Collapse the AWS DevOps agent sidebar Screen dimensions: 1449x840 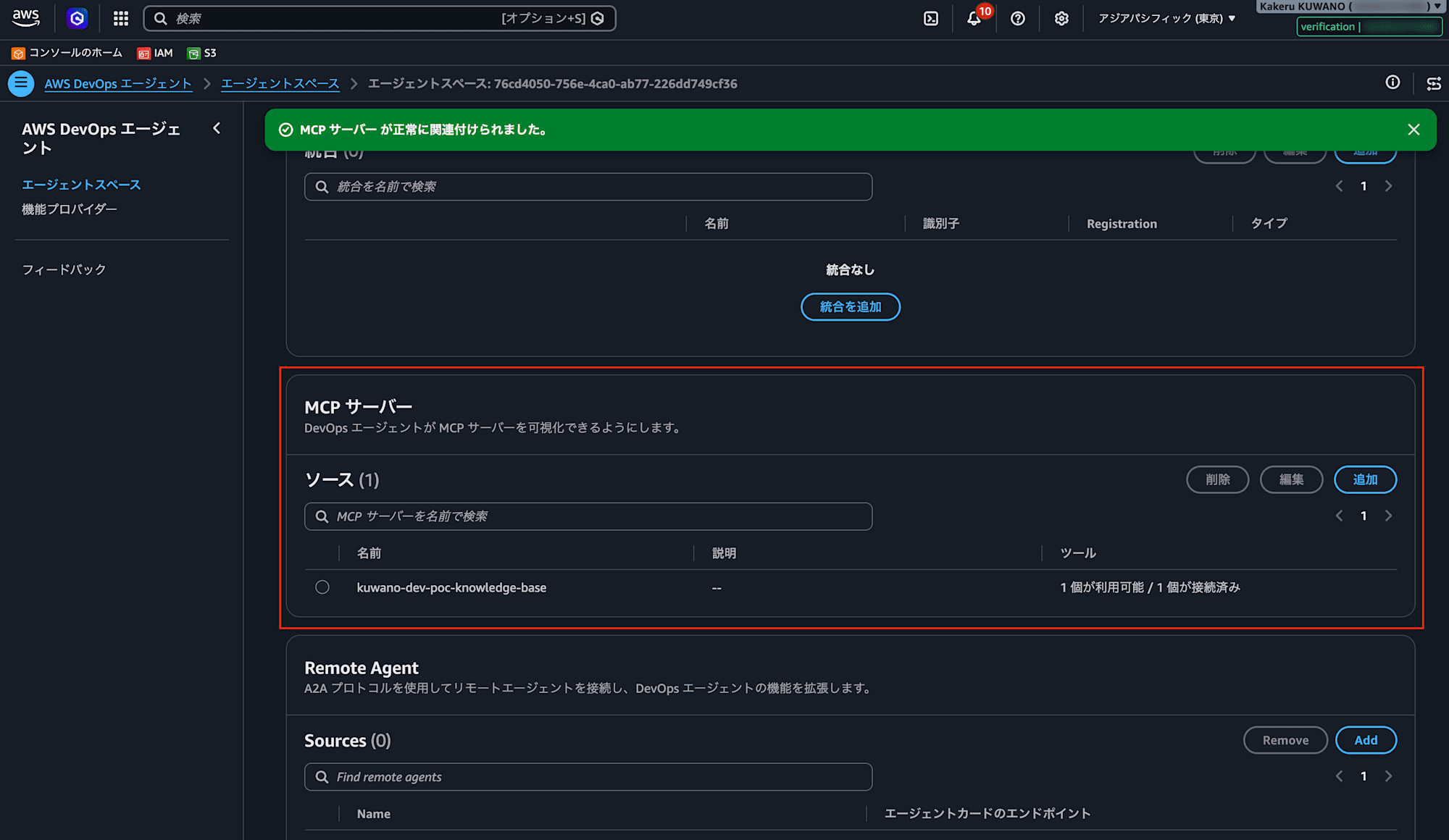click(217, 128)
